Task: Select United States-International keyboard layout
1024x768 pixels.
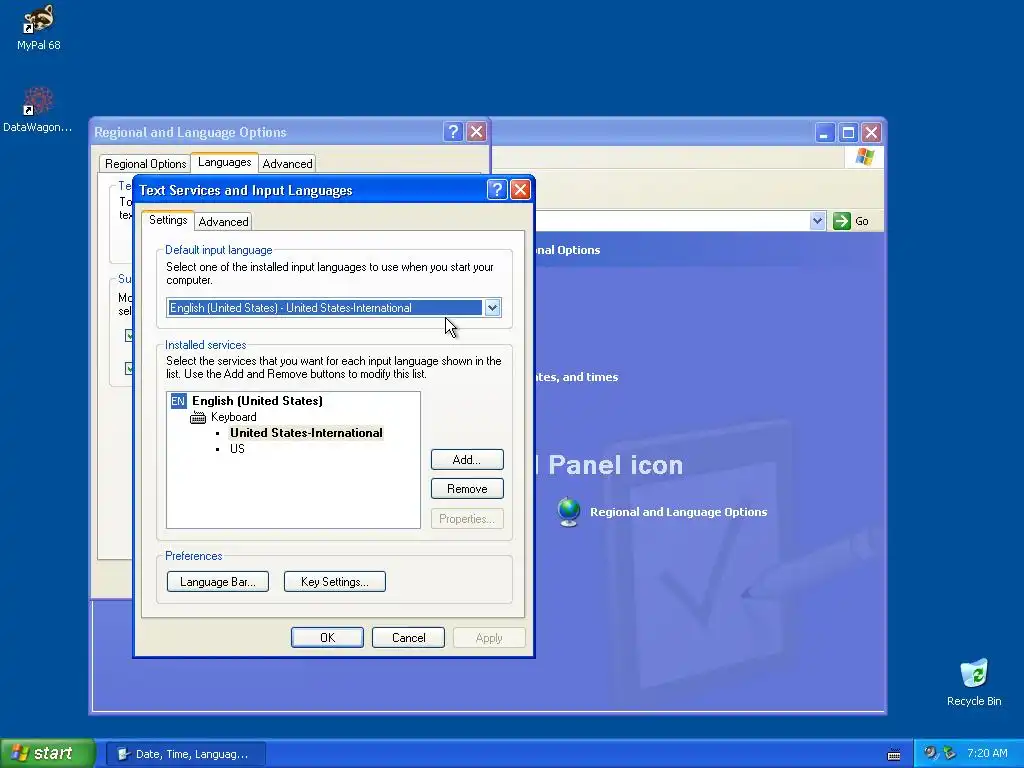Action: pyautogui.click(x=306, y=433)
